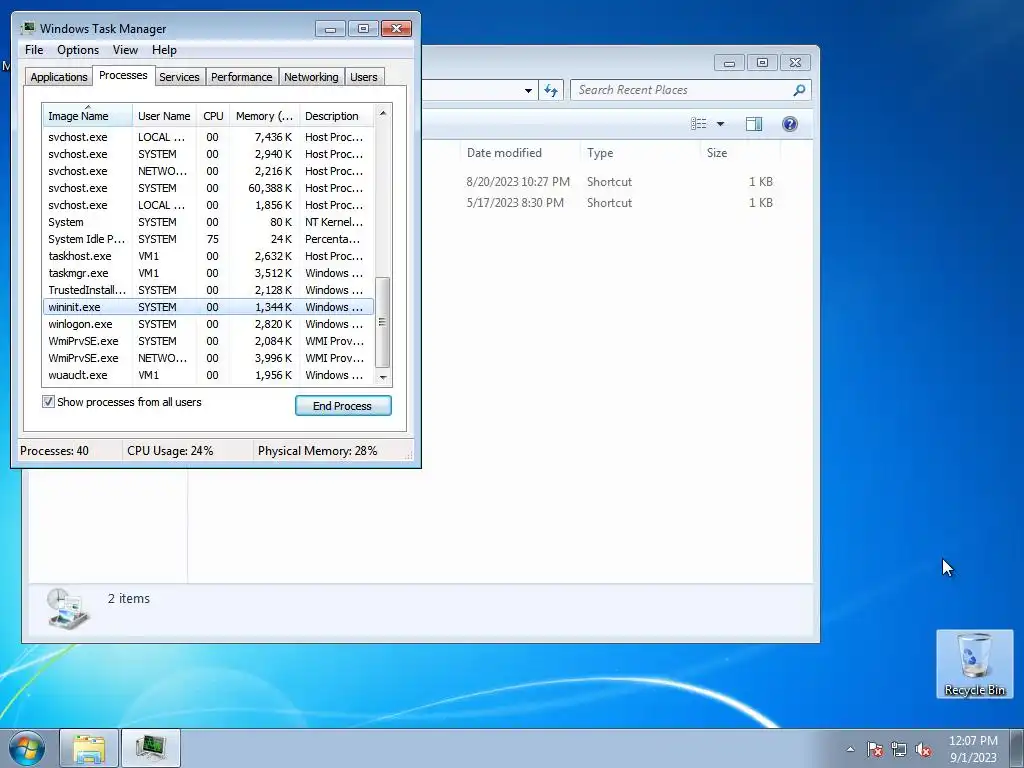Select the item modified 8/20/2023 10:27 PM
The width and height of the screenshot is (1024, 768).
[617, 182]
